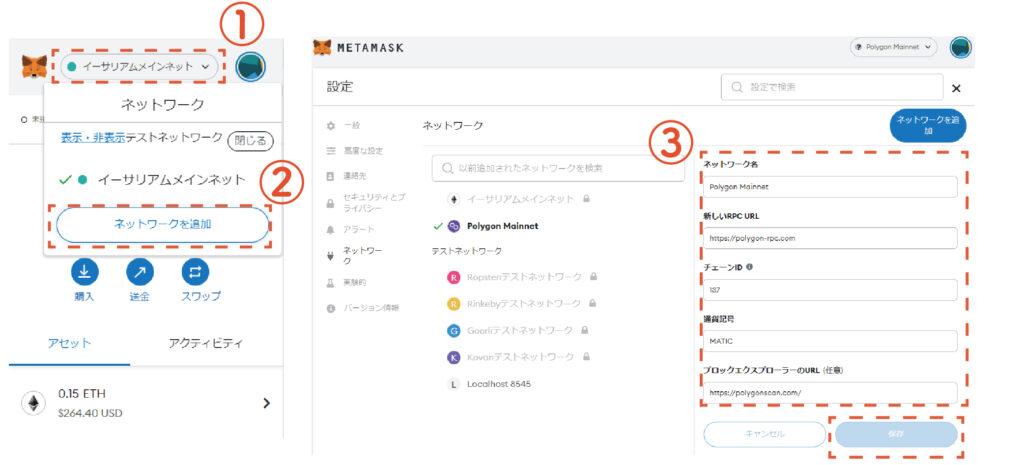Viewport: 1024px width, 465px height.
Task: Click the 設定で検索 search field
Action: coord(832,87)
